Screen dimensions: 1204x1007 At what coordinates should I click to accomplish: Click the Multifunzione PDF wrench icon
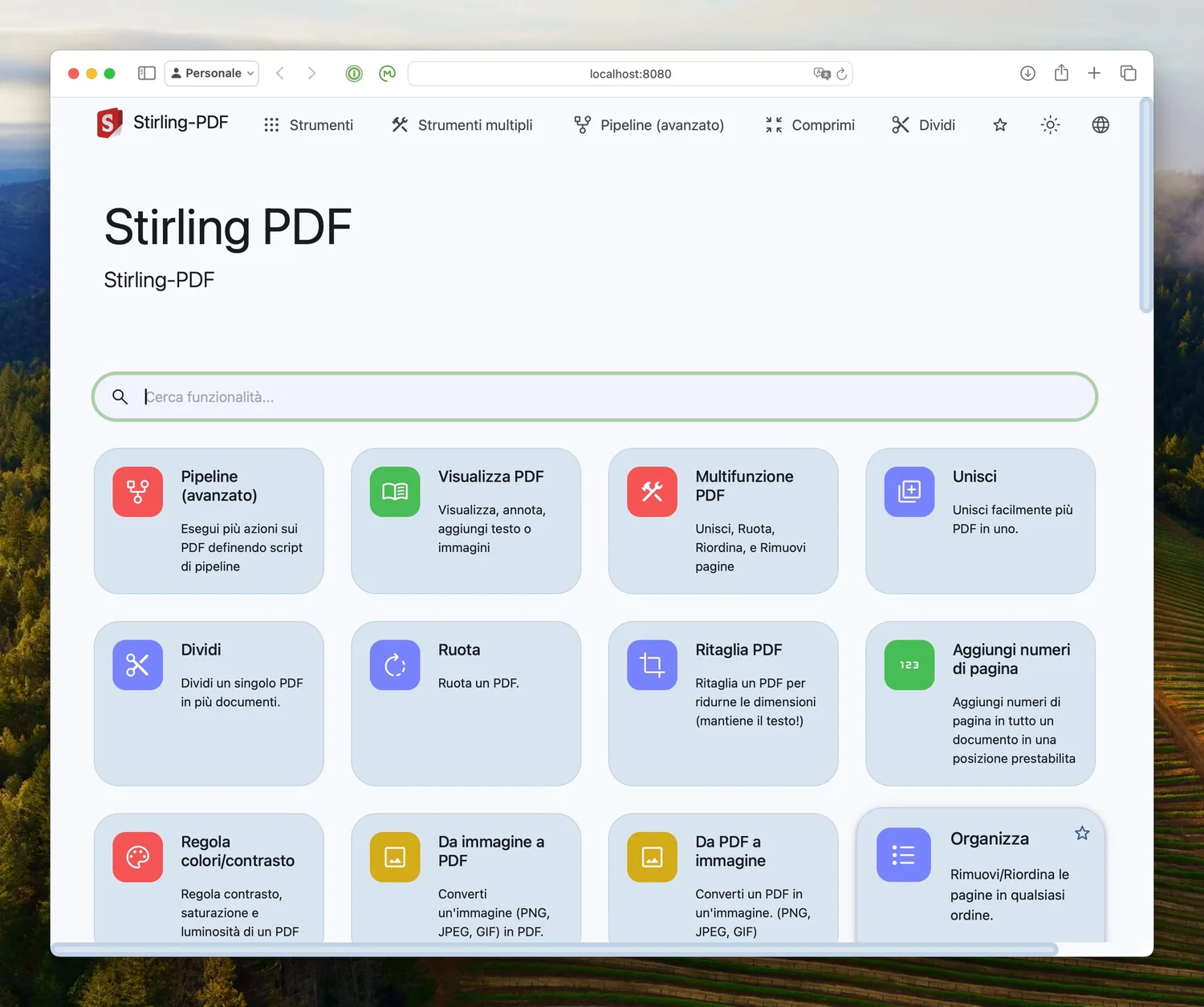point(651,492)
